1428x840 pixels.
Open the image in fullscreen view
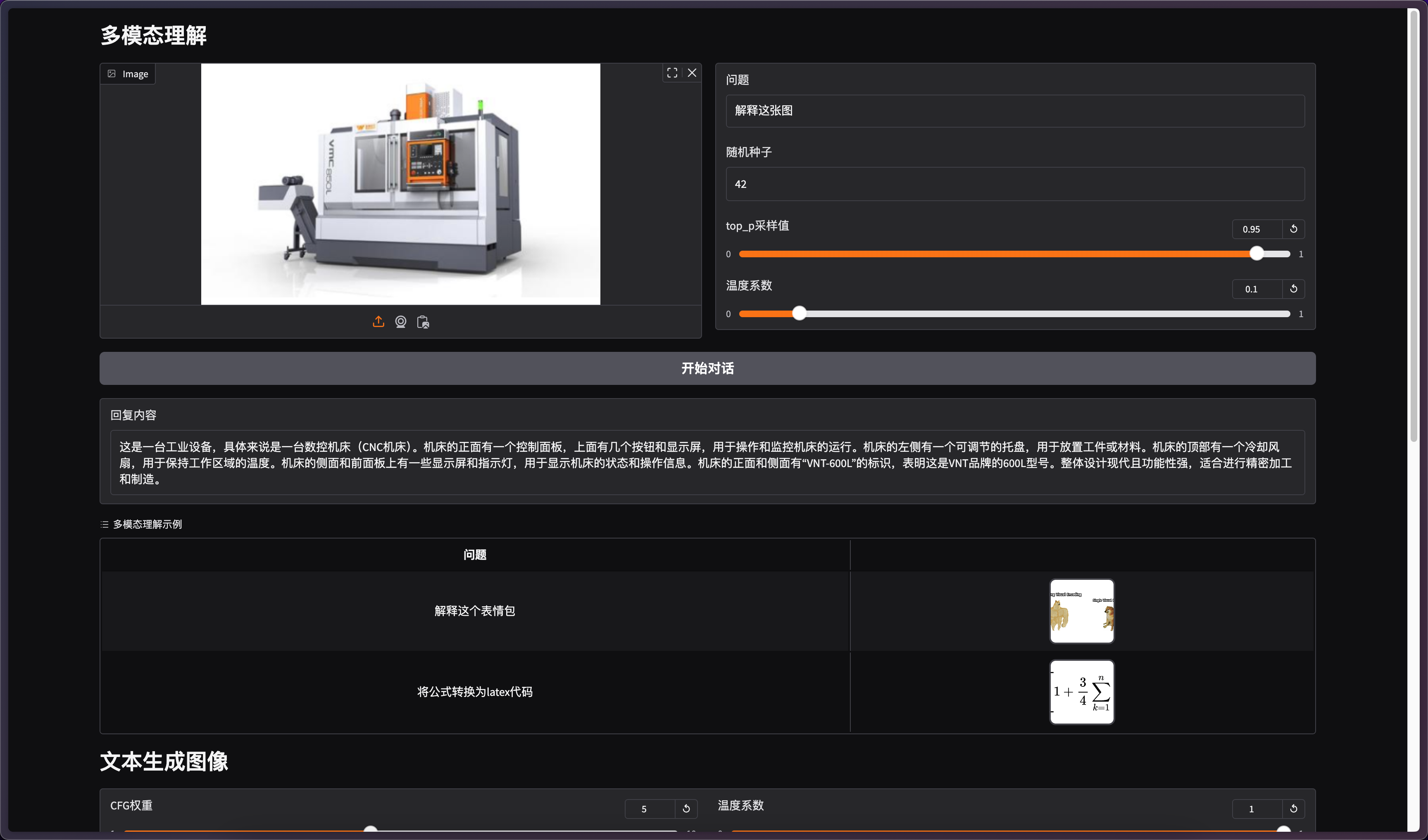[x=672, y=73]
